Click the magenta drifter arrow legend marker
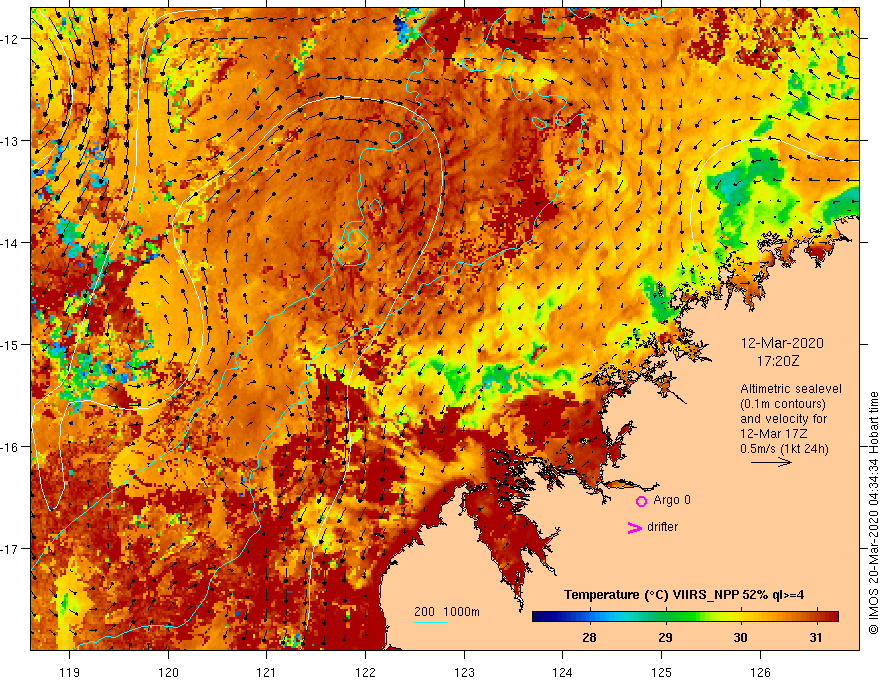The width and height of the screenshot is (880, 680). click(x=634, y=527)
